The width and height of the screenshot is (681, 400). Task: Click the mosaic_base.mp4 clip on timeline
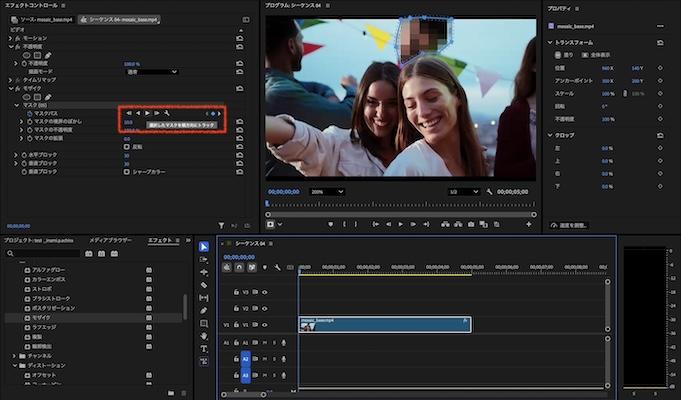384,324
